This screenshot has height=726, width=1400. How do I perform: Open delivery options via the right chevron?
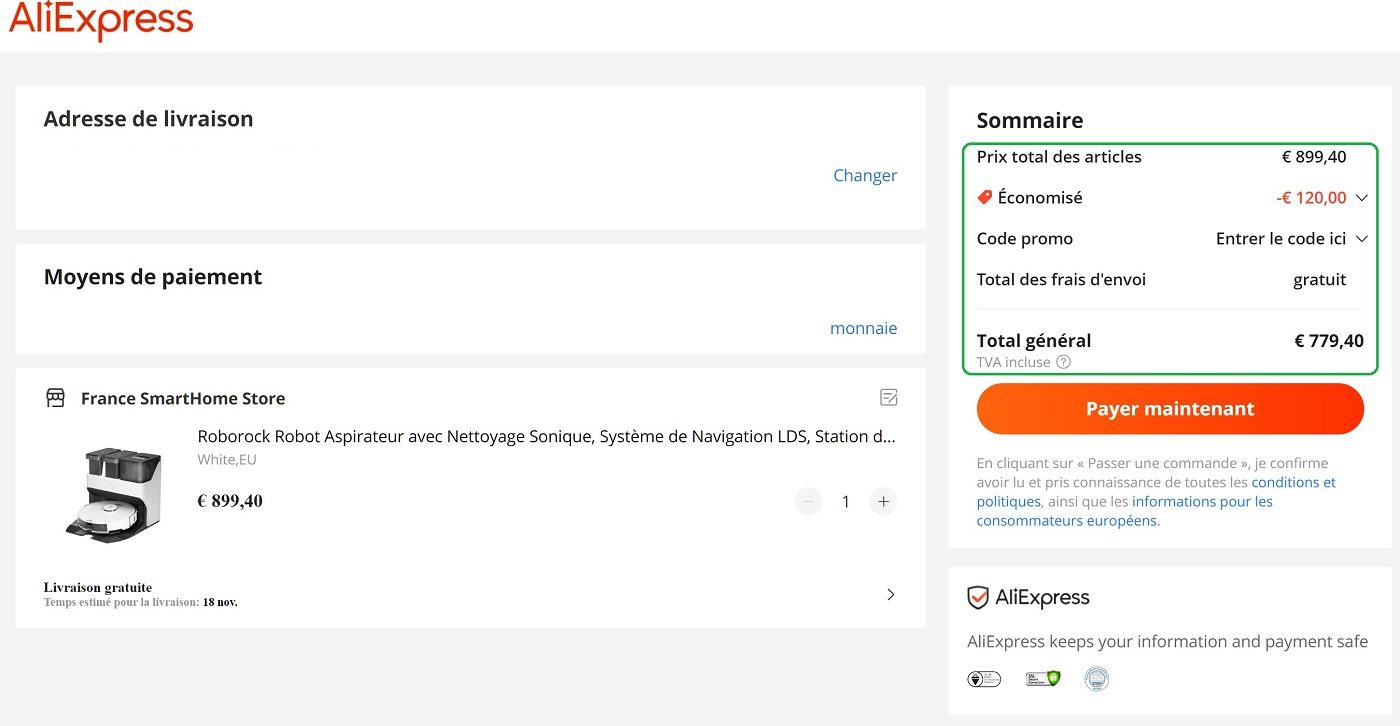891,594
